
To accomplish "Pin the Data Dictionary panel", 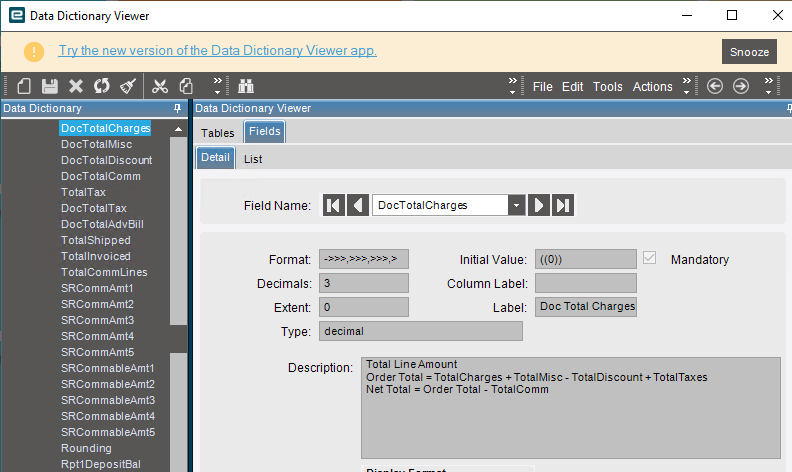I will [177, 108].
